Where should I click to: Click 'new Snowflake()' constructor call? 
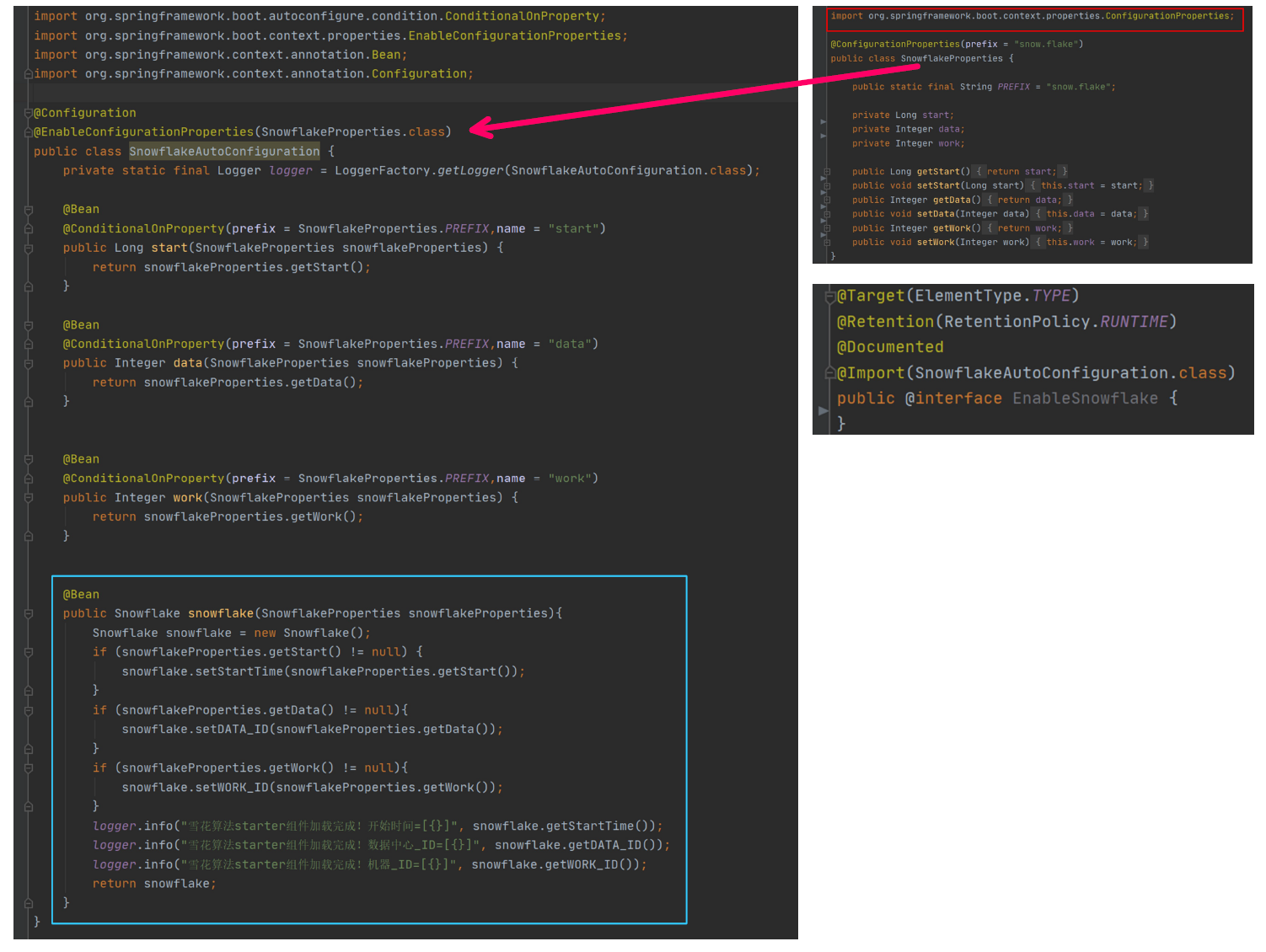pyautogui.click(x=308, y=634)
